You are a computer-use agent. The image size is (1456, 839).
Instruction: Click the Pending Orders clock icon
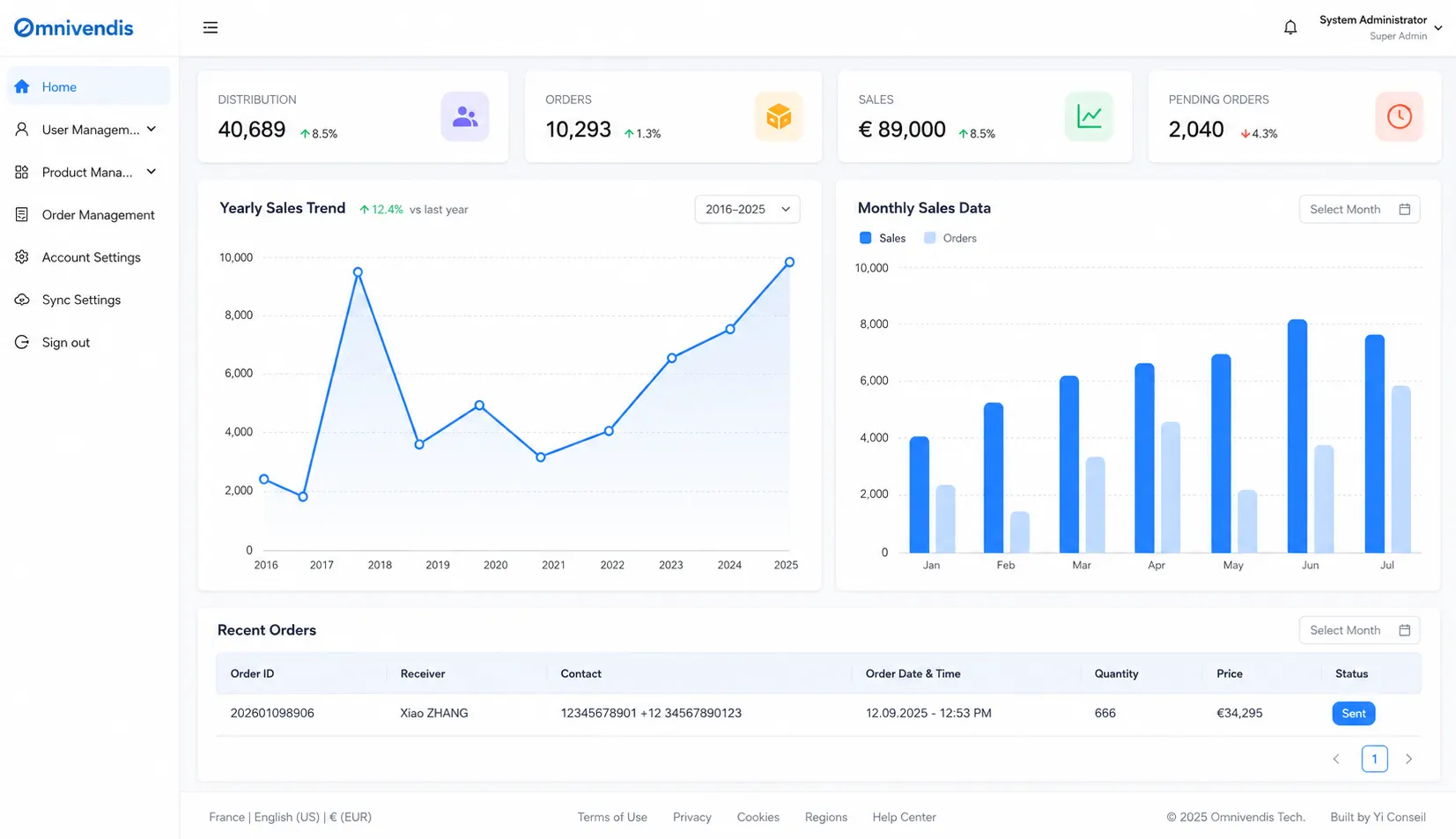1399,116
